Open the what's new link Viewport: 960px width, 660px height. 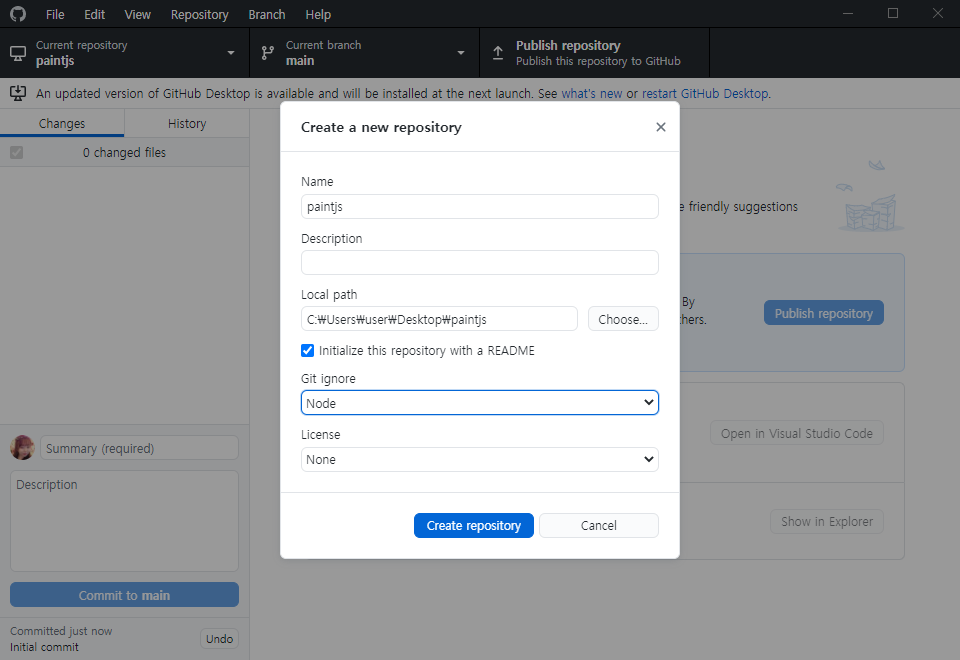591,93
